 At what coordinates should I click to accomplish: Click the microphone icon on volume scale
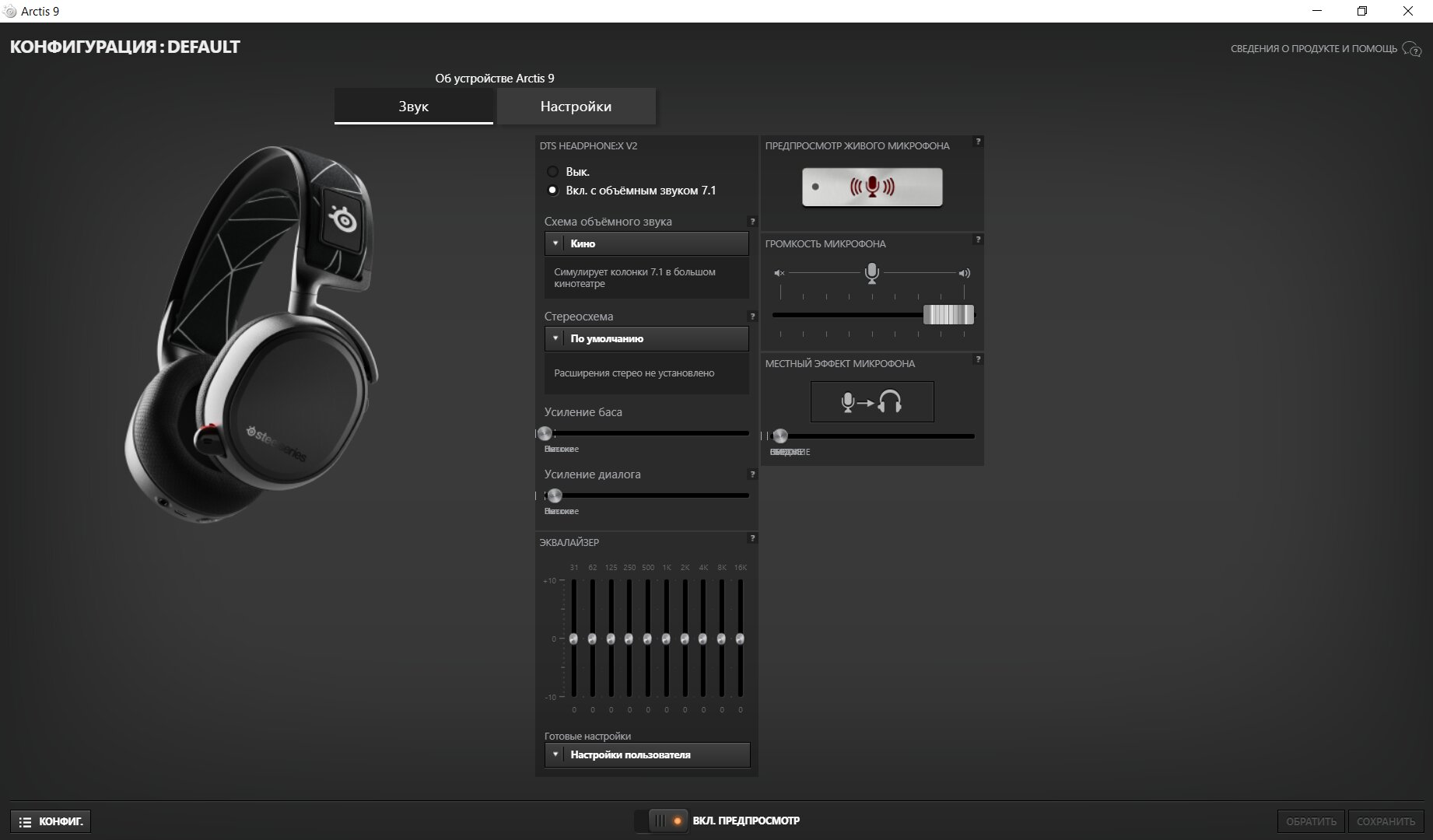coord(872,272)
